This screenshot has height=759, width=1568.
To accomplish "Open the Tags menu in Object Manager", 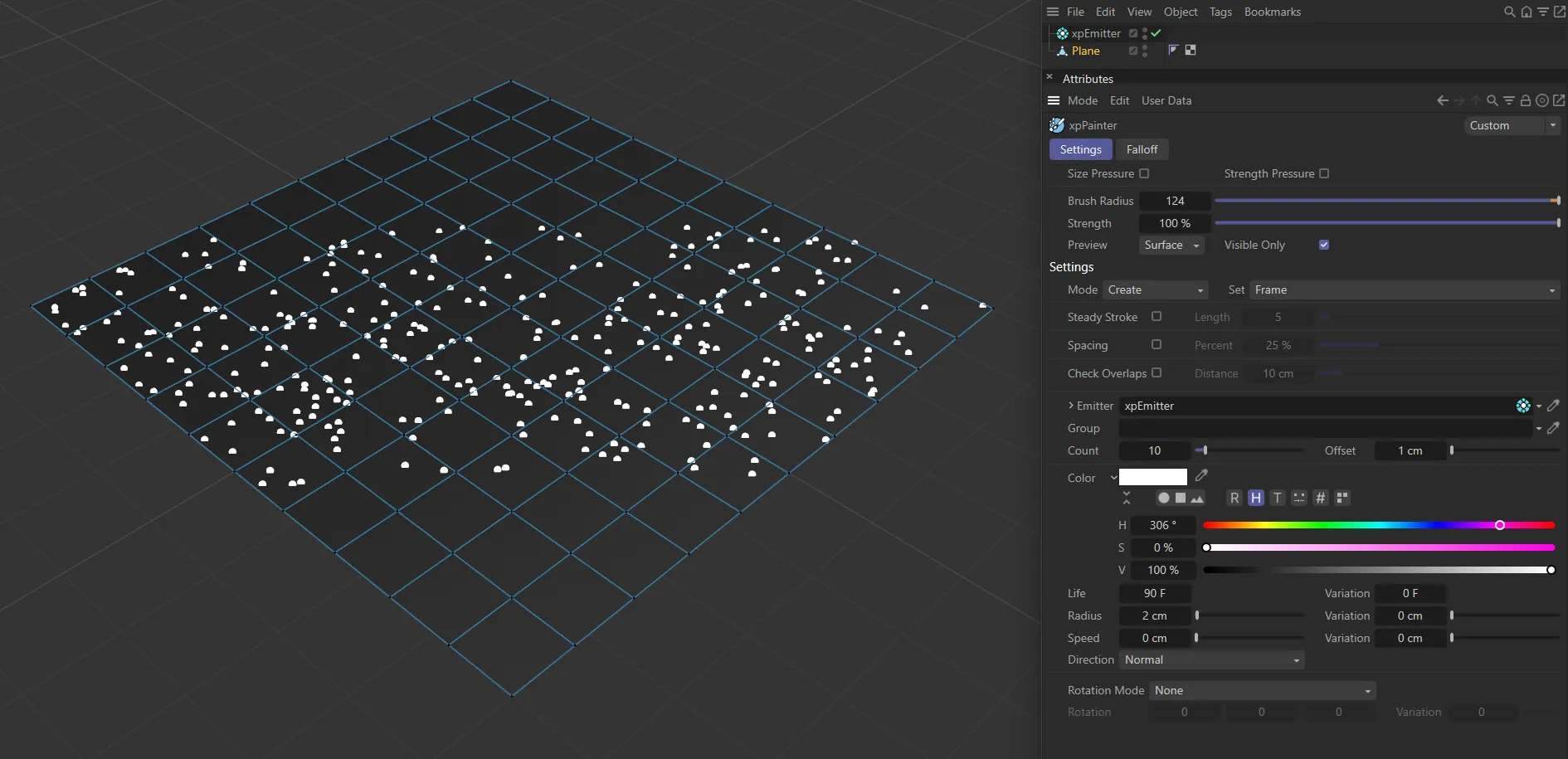I will pyautogui.click(x=1220, y=12).
